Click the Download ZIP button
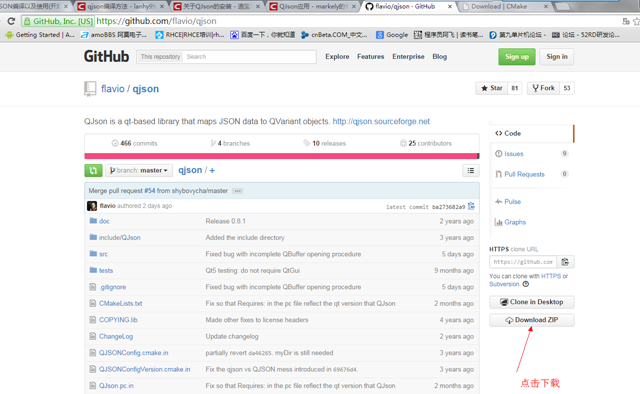 (531, 320)
